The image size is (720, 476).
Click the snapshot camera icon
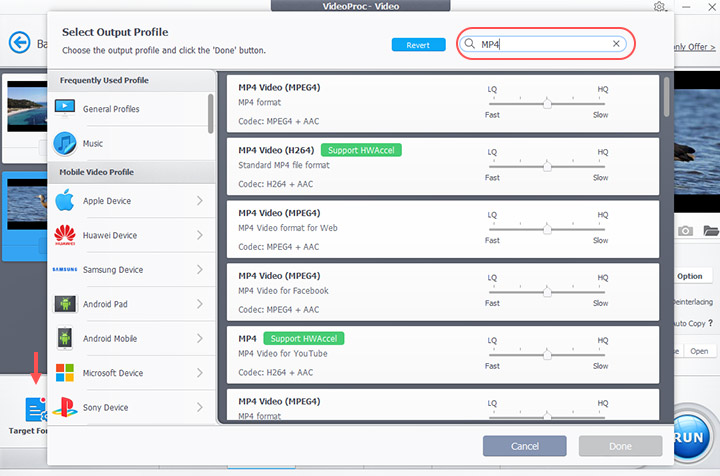[685, 230]
